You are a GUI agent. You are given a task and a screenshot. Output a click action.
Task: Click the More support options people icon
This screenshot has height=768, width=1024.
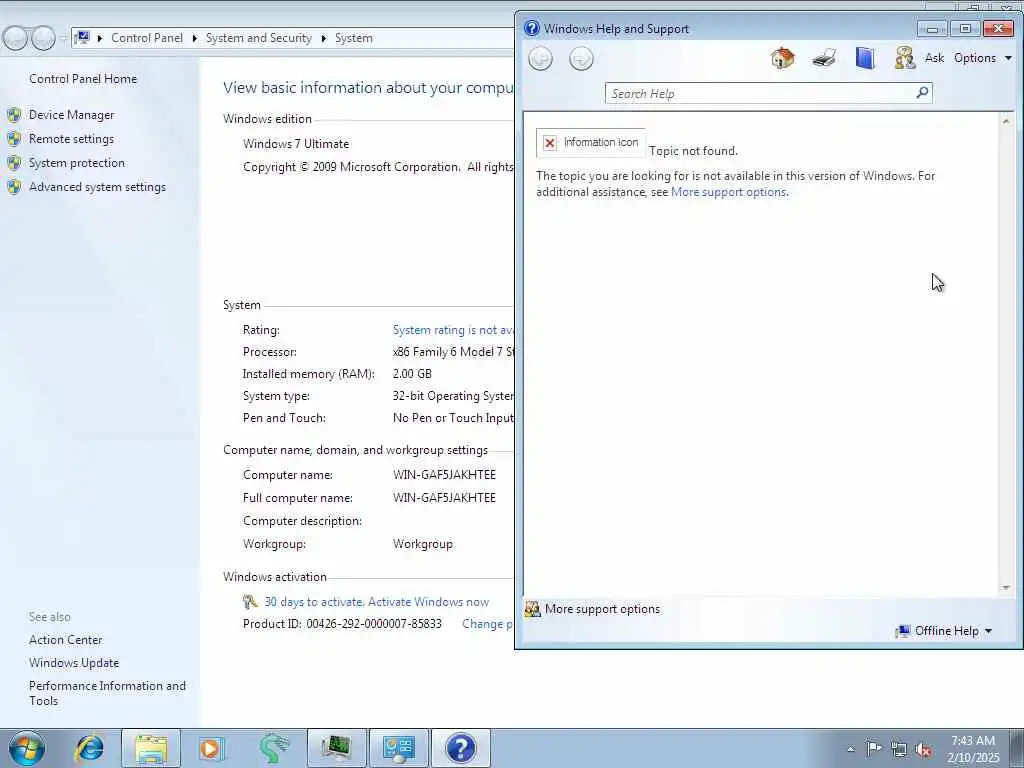click(533, 609)
